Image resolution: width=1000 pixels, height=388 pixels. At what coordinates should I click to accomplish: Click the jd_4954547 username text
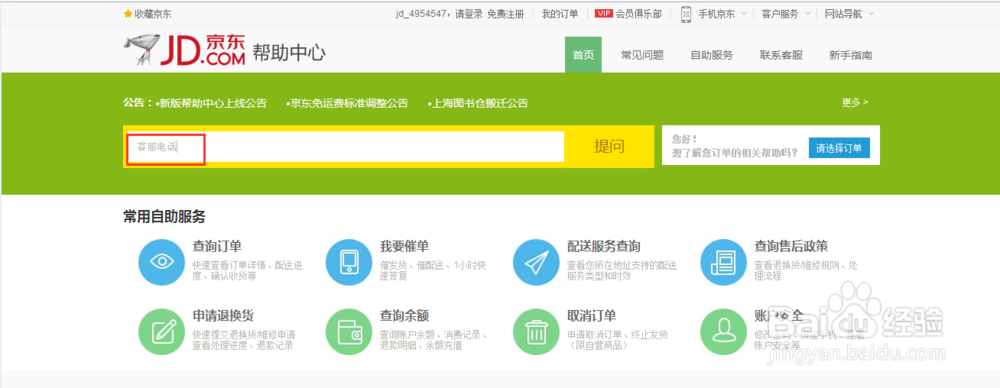[x=423, y=14]
